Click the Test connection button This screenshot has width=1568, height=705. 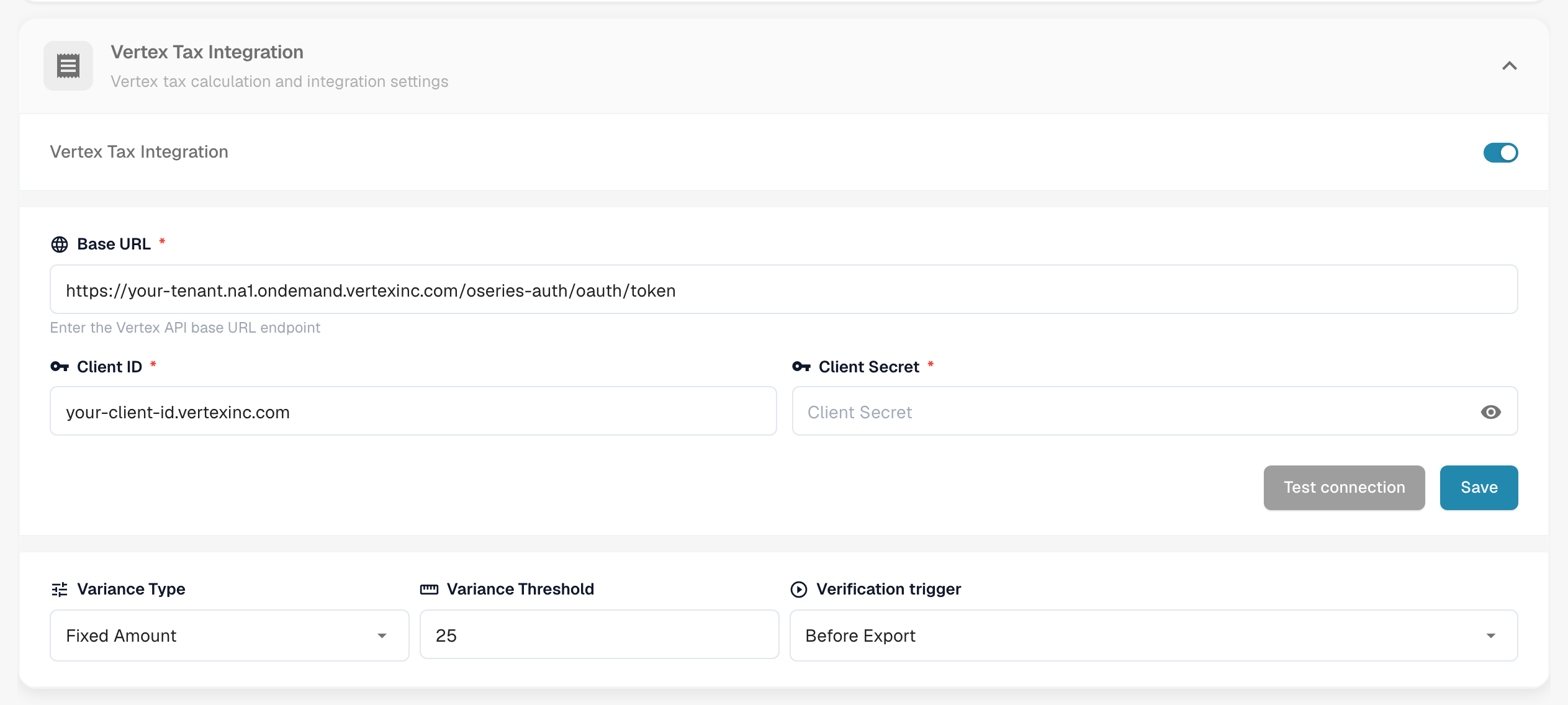pos(1344,488)
